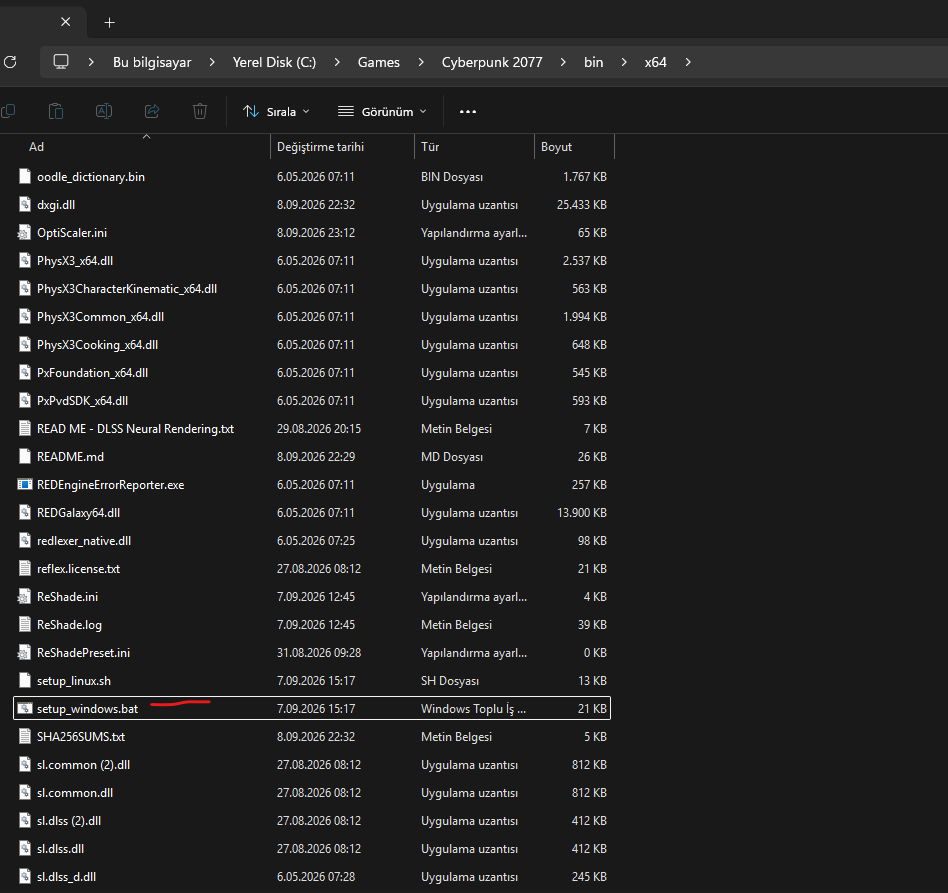Select PxPvdSDK_x64.dll file name
Screen dimensions: 948x893
click(82, 401)
